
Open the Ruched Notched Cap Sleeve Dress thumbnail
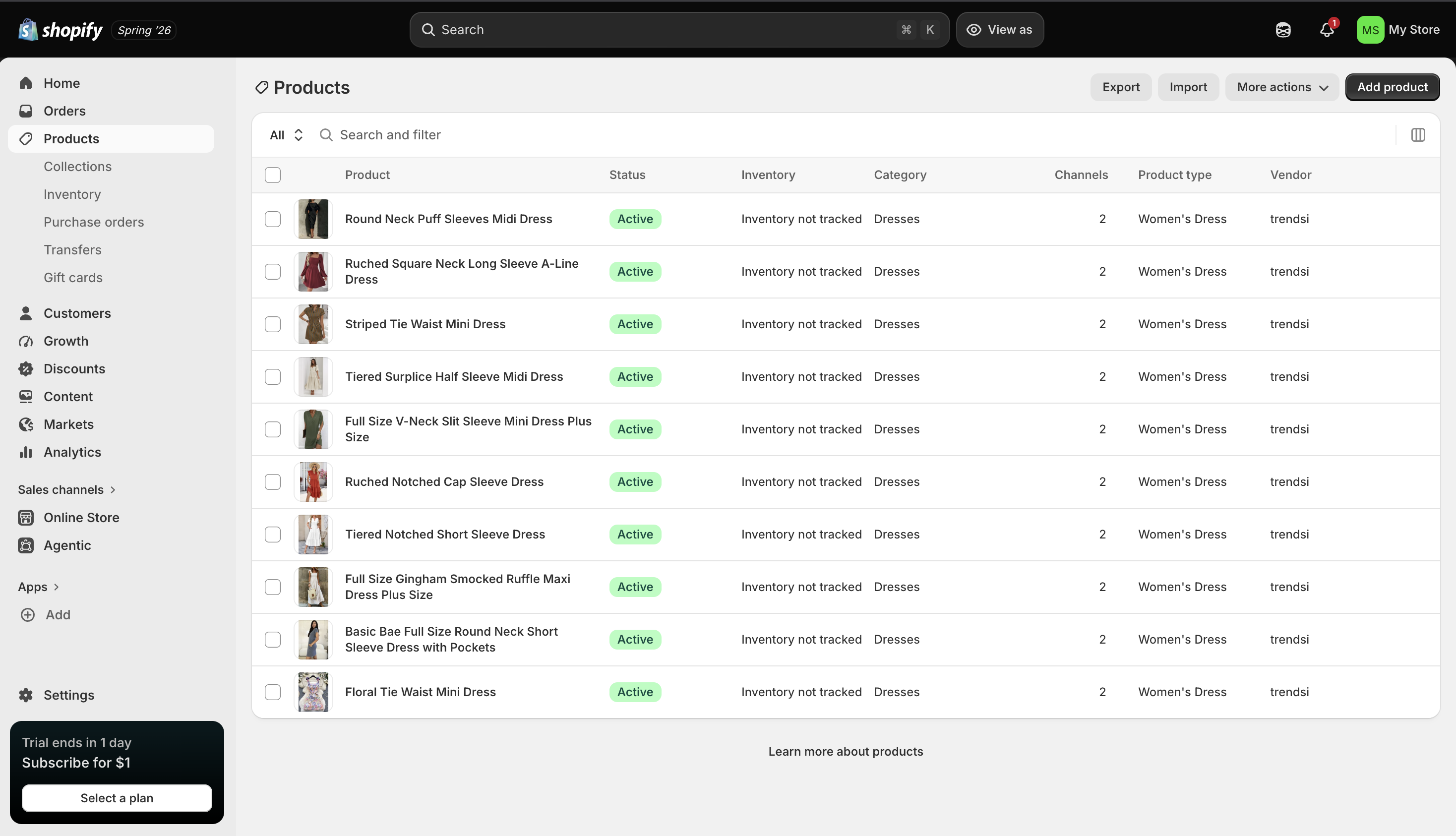coord(313,482)
